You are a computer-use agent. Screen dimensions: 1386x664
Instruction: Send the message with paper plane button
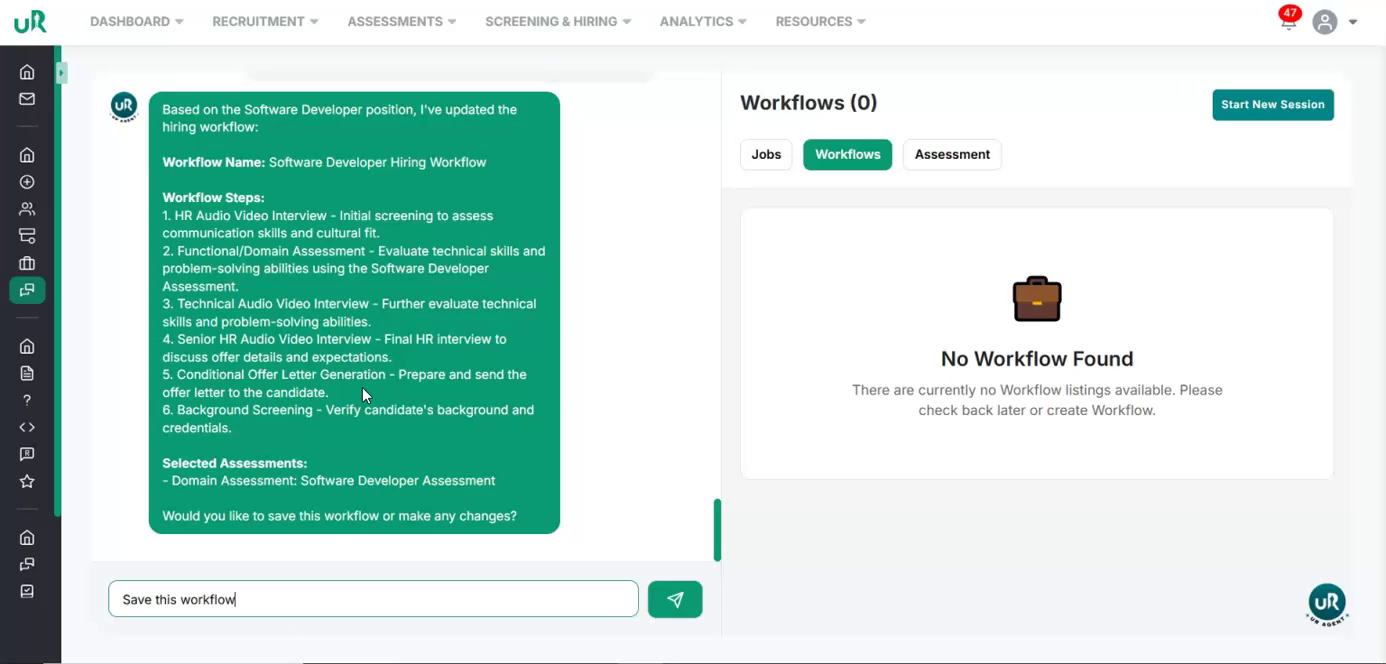tap(675, 599)
